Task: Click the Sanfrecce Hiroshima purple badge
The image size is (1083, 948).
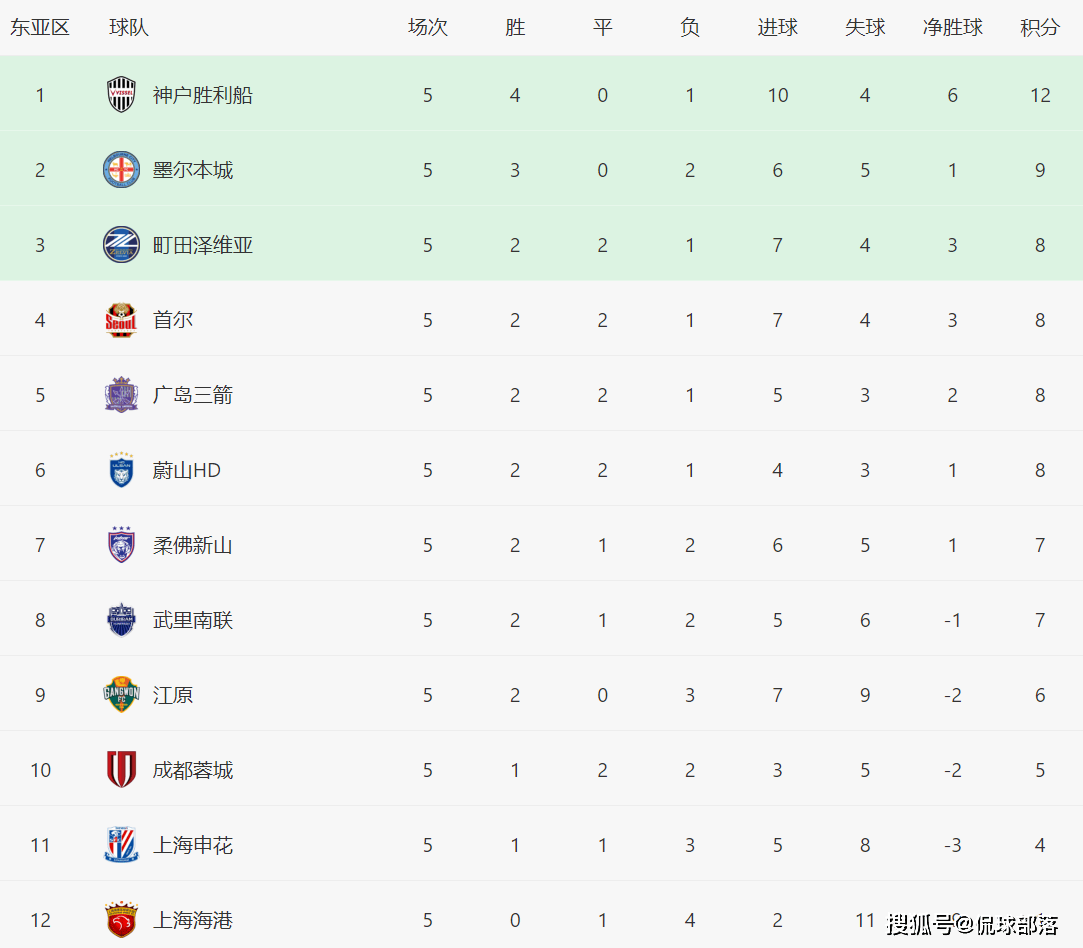Action: [121, 395]
